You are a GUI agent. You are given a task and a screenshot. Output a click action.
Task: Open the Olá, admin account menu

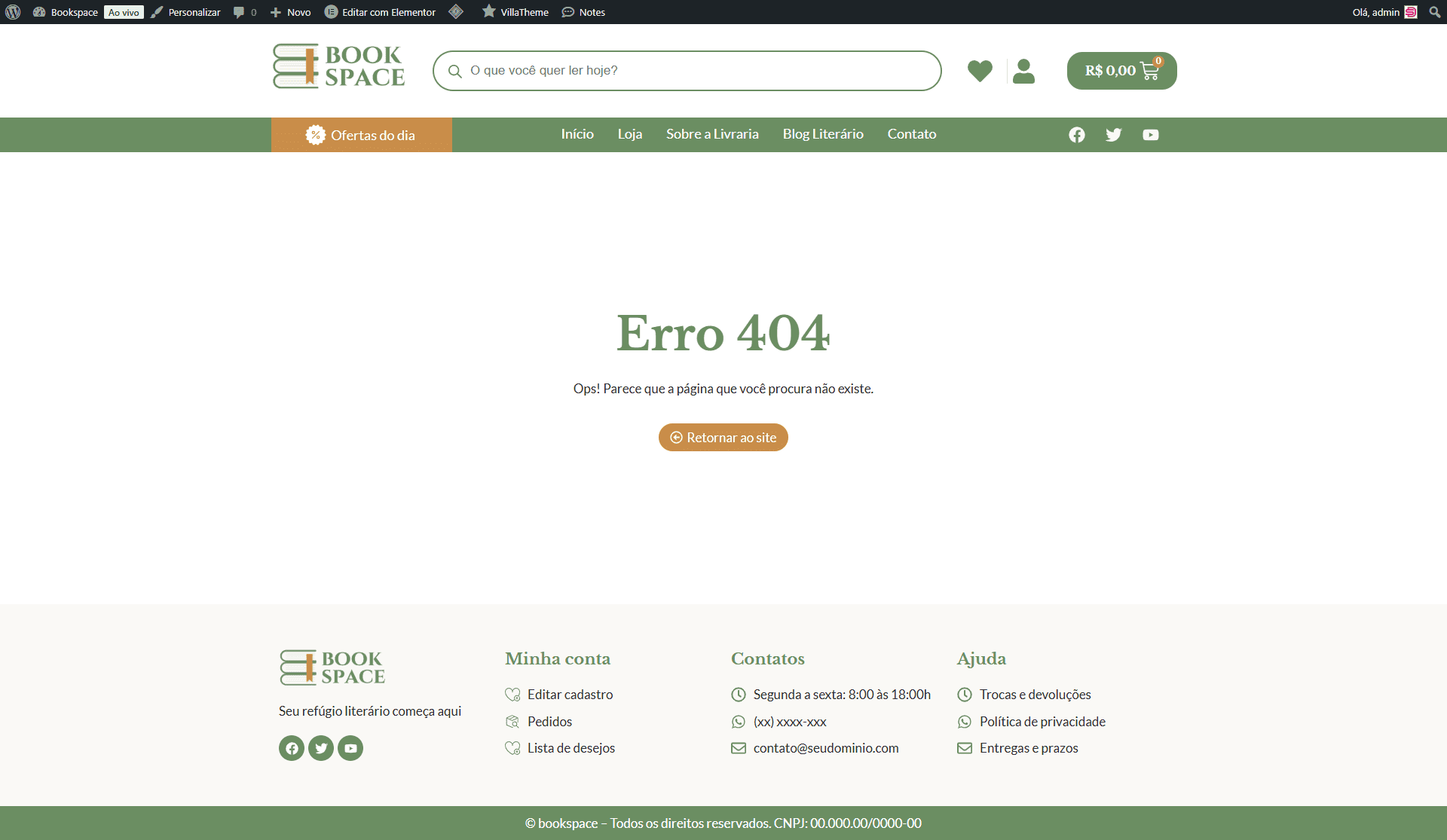[x=1384, y=12]
